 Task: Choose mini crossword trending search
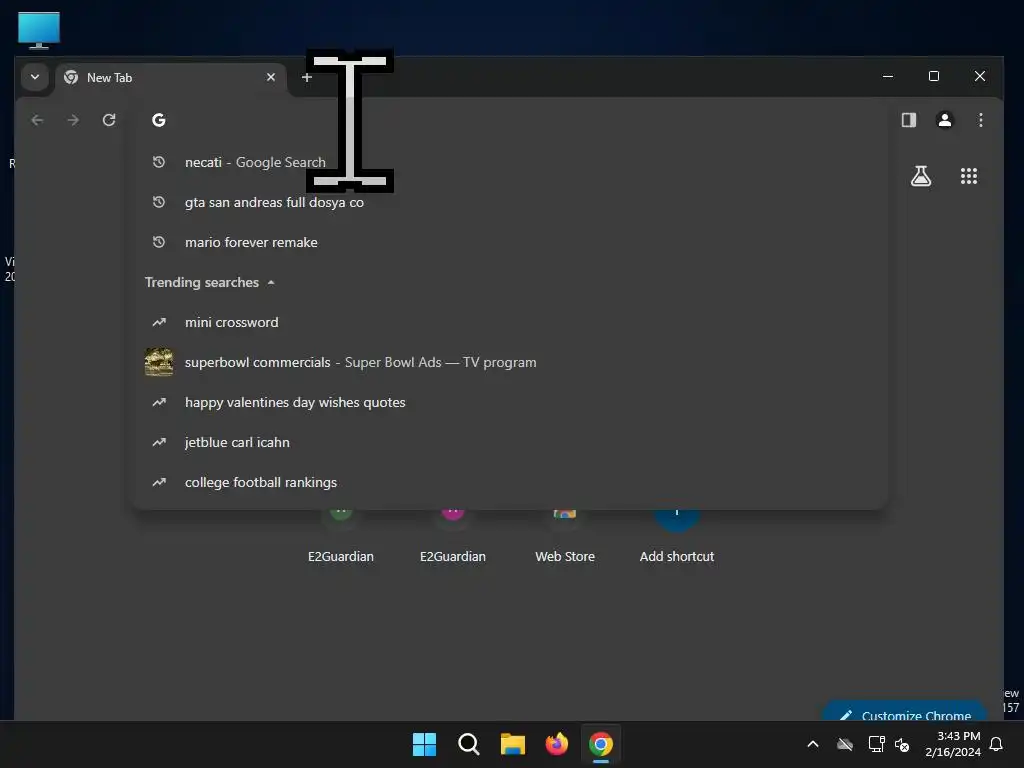(x=509, y=323)
